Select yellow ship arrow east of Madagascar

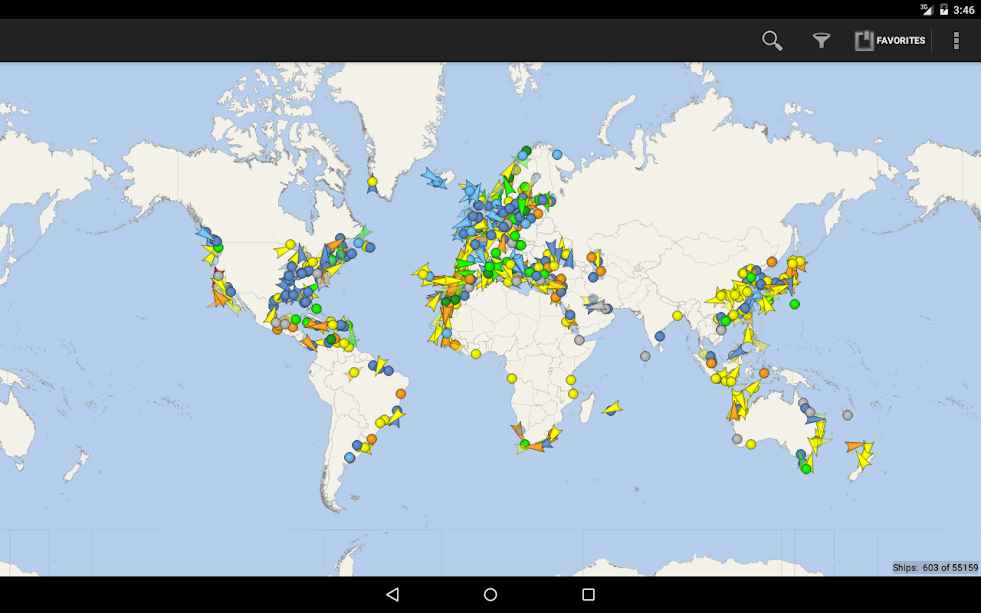(612, 409)
